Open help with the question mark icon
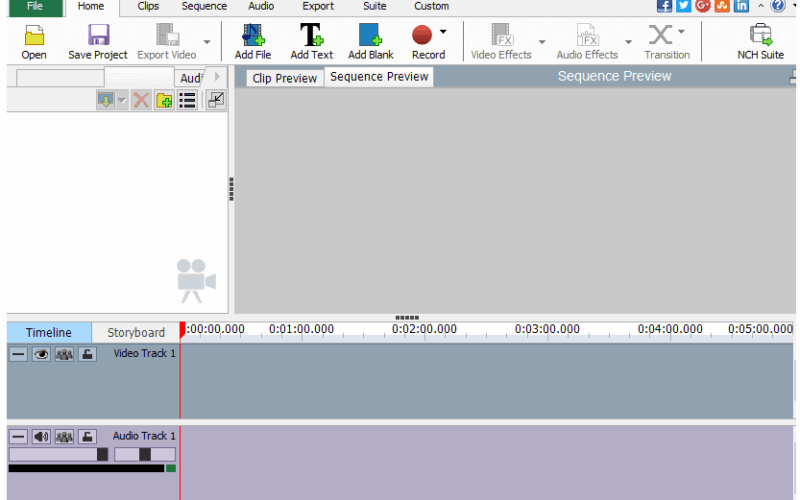Image resolution: width=800 pixels, height=500 pixels. tap(778, 6)
